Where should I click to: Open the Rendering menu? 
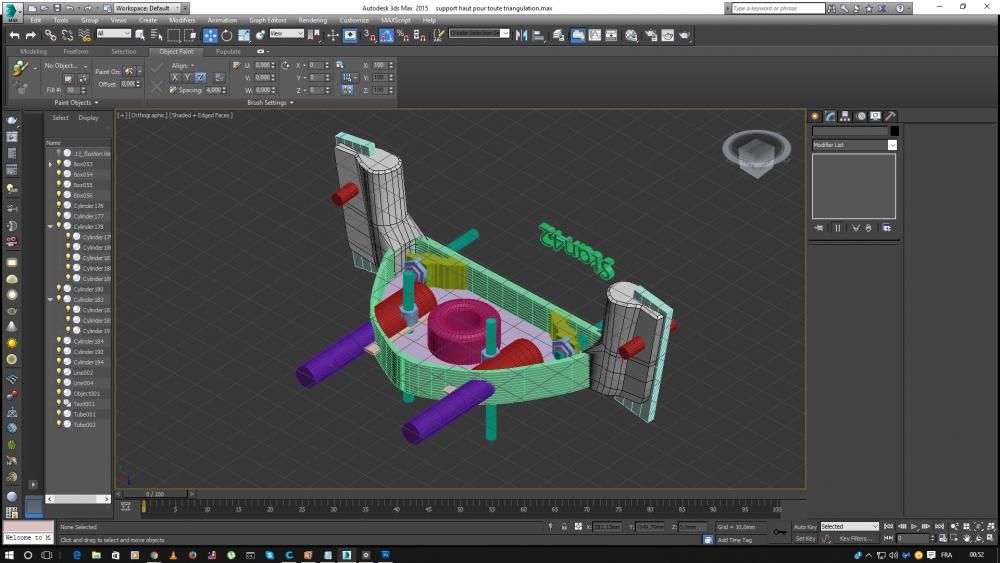(x=312, y=20)
